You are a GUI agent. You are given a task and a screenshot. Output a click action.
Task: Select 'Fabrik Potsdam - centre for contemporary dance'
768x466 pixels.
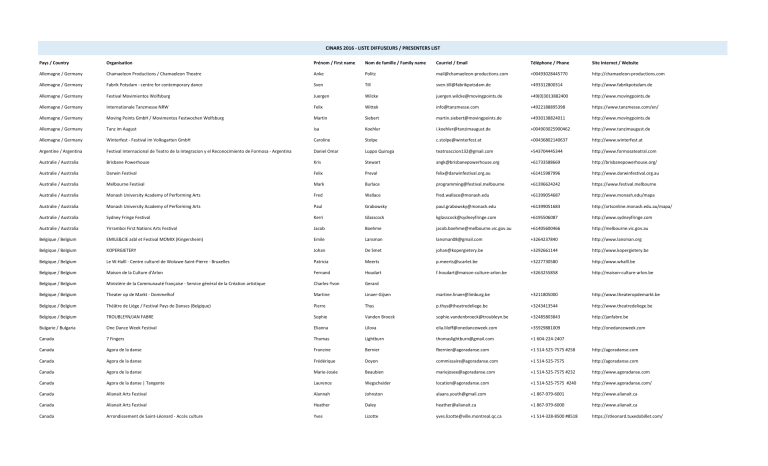tap(154, 85)
